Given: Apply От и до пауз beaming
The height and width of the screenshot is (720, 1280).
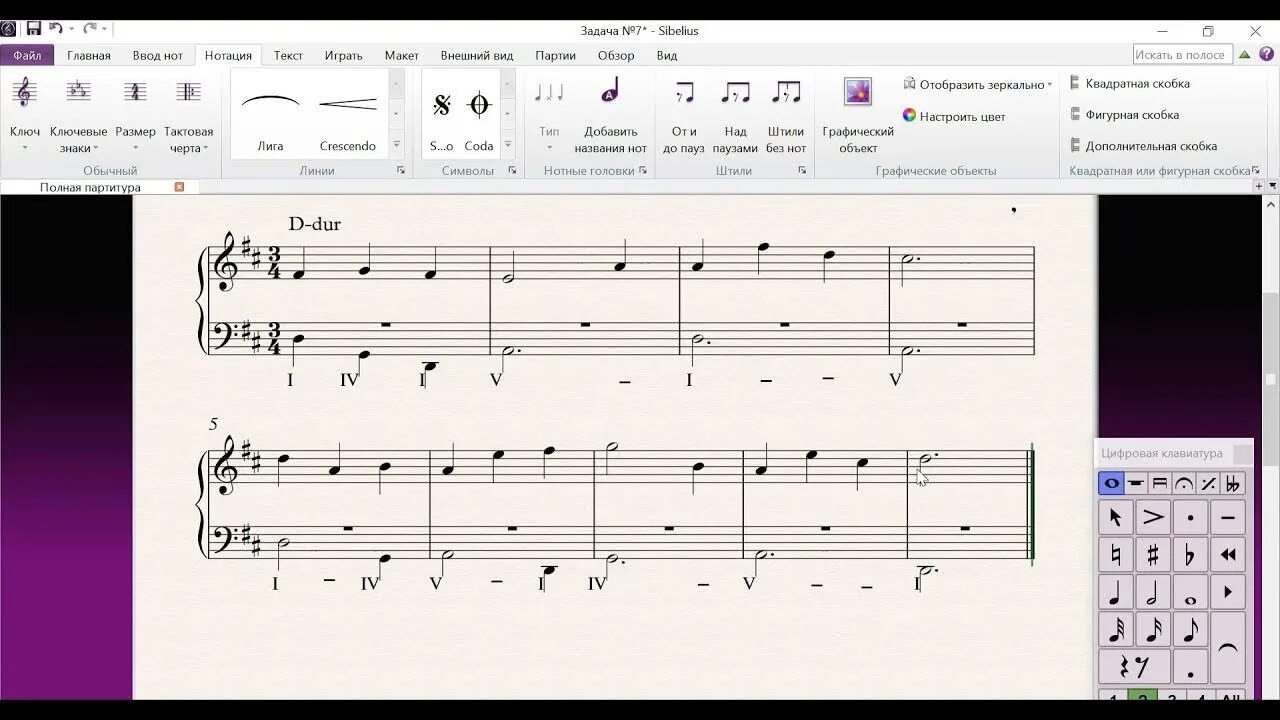Looking at the screenshot, I should tap(684, 113).
